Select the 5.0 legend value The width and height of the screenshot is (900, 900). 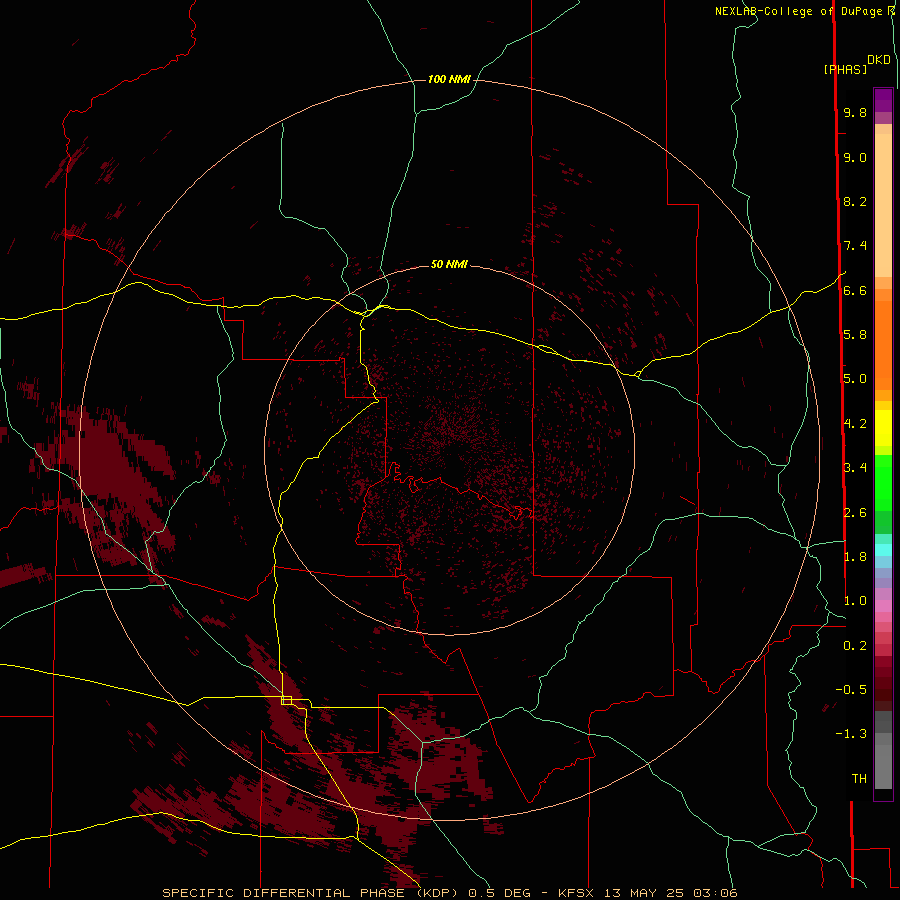[855, 379]
